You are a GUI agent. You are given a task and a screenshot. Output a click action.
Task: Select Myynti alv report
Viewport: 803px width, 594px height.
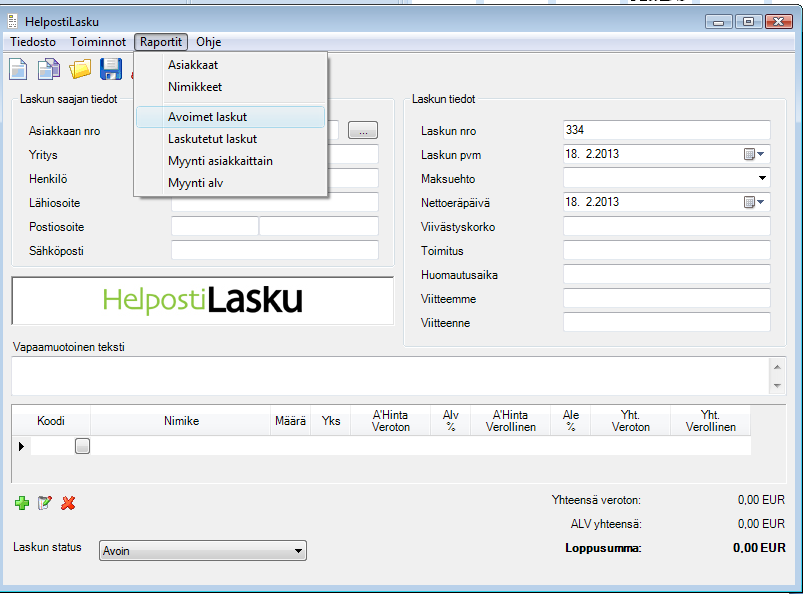point(230,183)
